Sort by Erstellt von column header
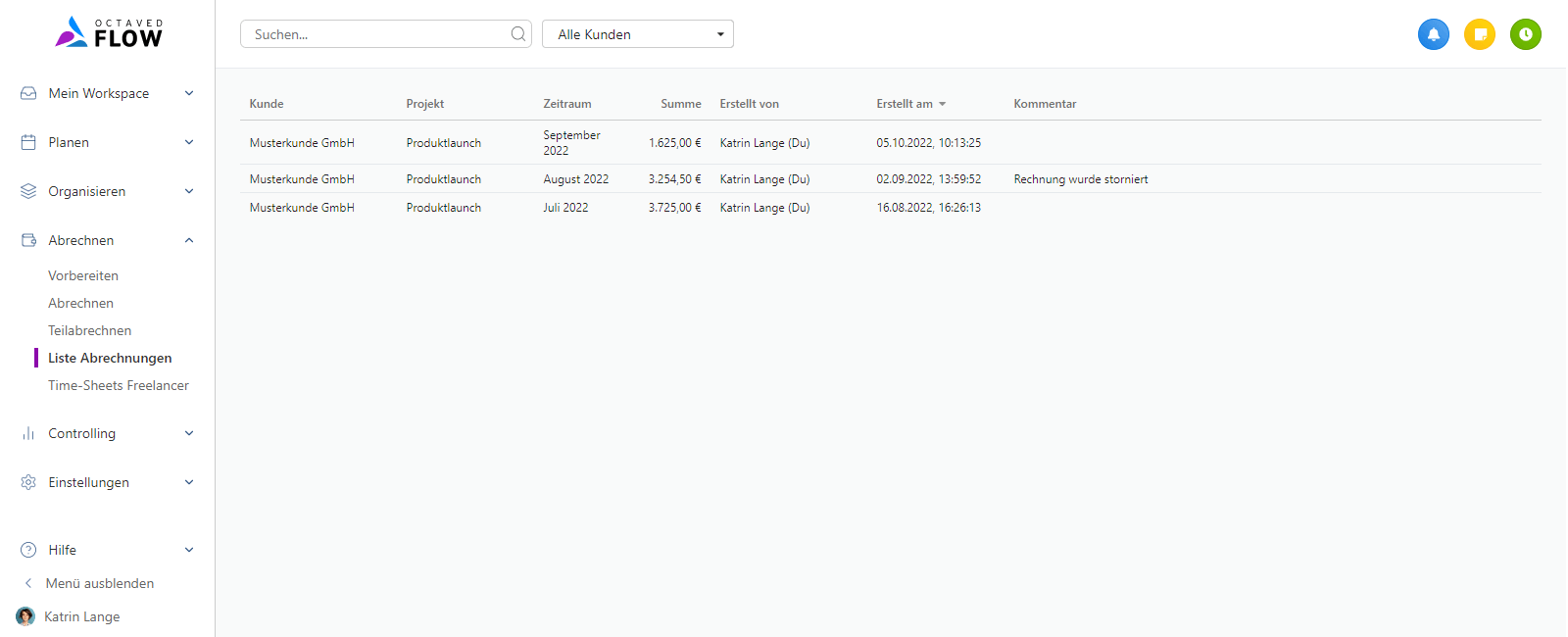Screen dimensions: 1568x637 pyautogui.click(x=750, y=104)
